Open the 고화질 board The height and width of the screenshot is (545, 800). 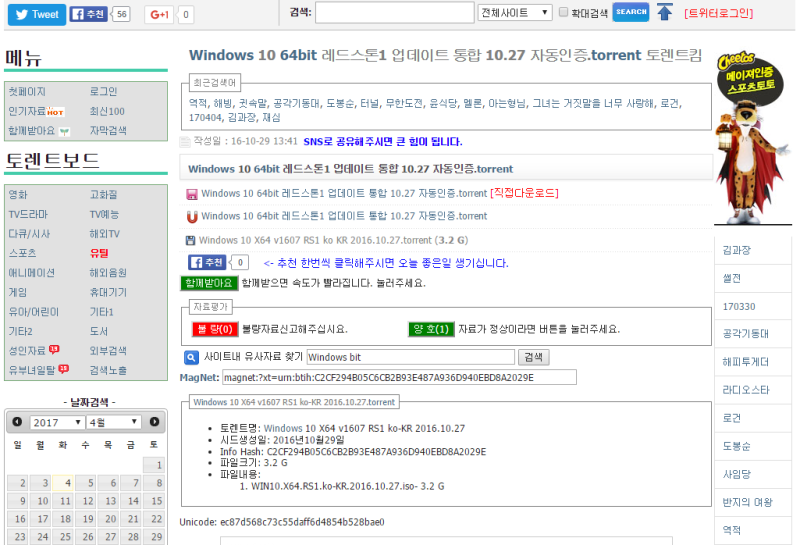104,195
